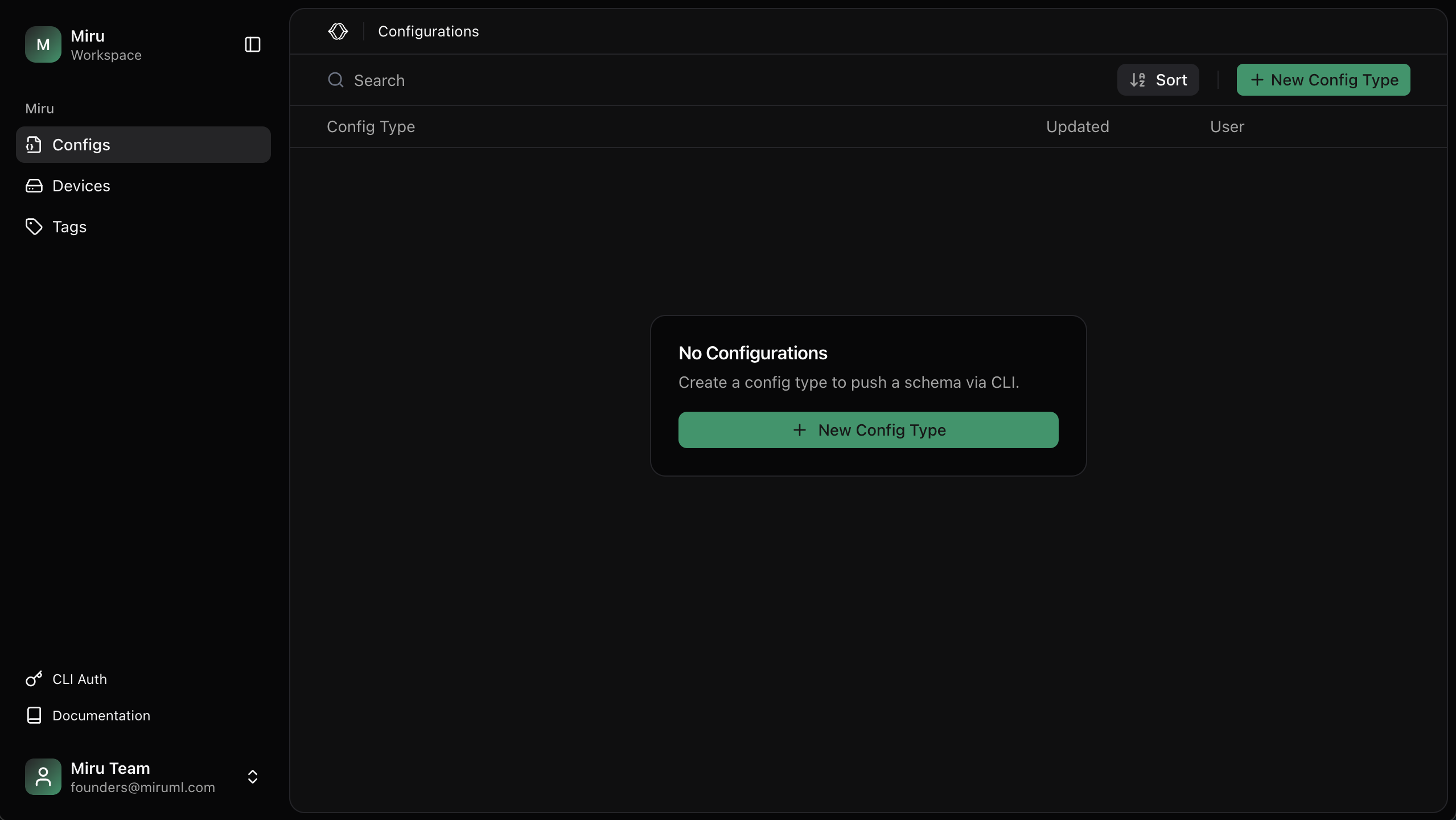Click the Updated column header
The image size is (1456, 820).
1077,126
